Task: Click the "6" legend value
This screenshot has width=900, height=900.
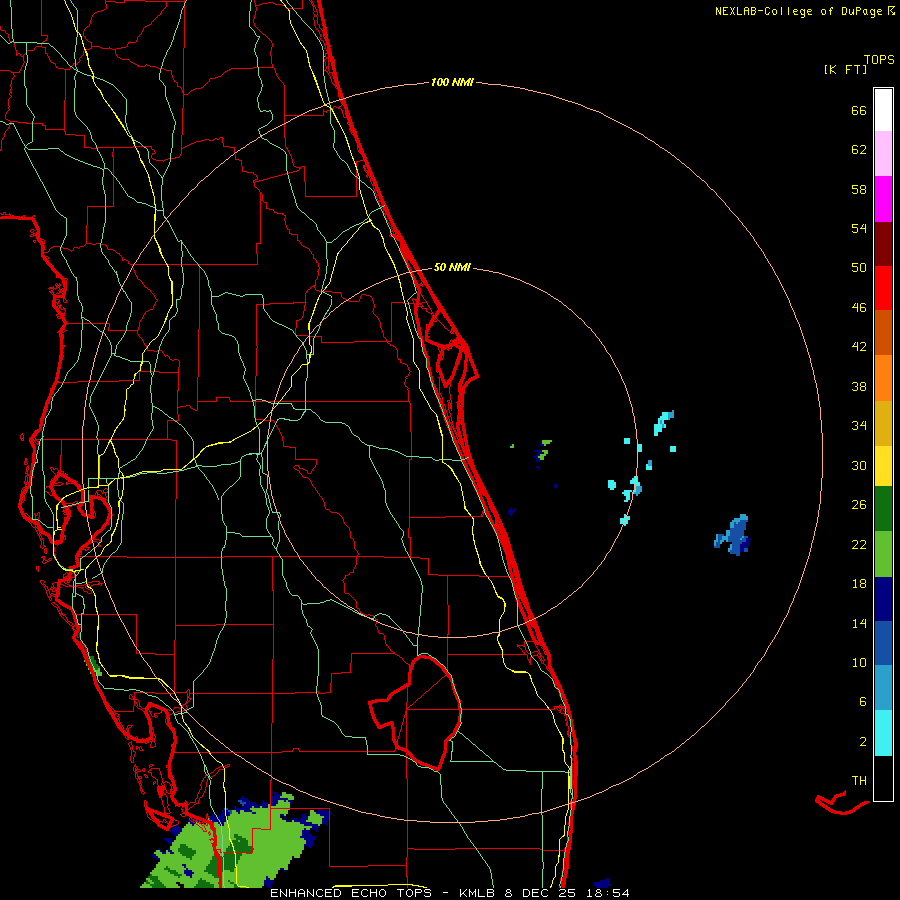Action: click(863, 702)
